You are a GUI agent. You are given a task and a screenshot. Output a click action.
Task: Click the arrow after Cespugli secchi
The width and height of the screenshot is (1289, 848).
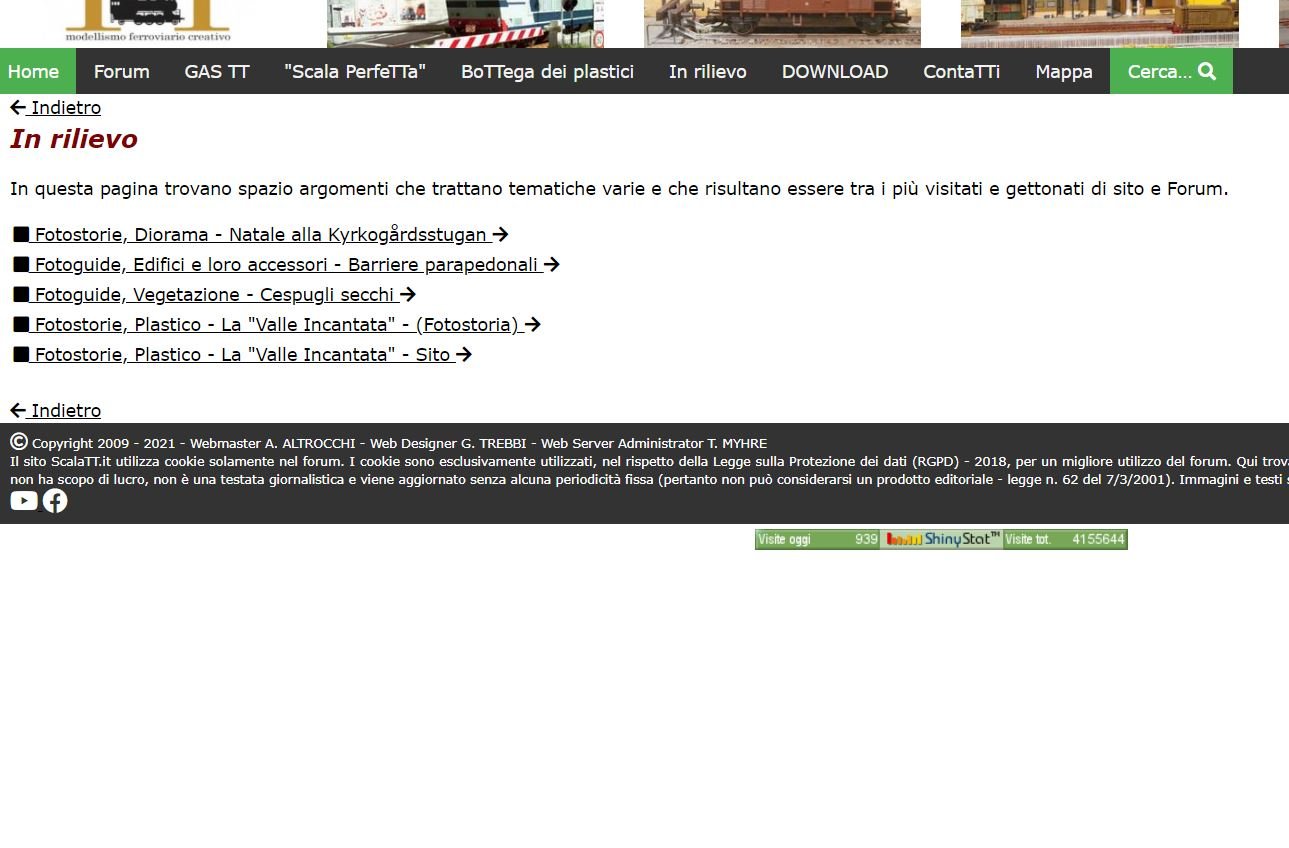pyautogui.click(x=408, y=295)
